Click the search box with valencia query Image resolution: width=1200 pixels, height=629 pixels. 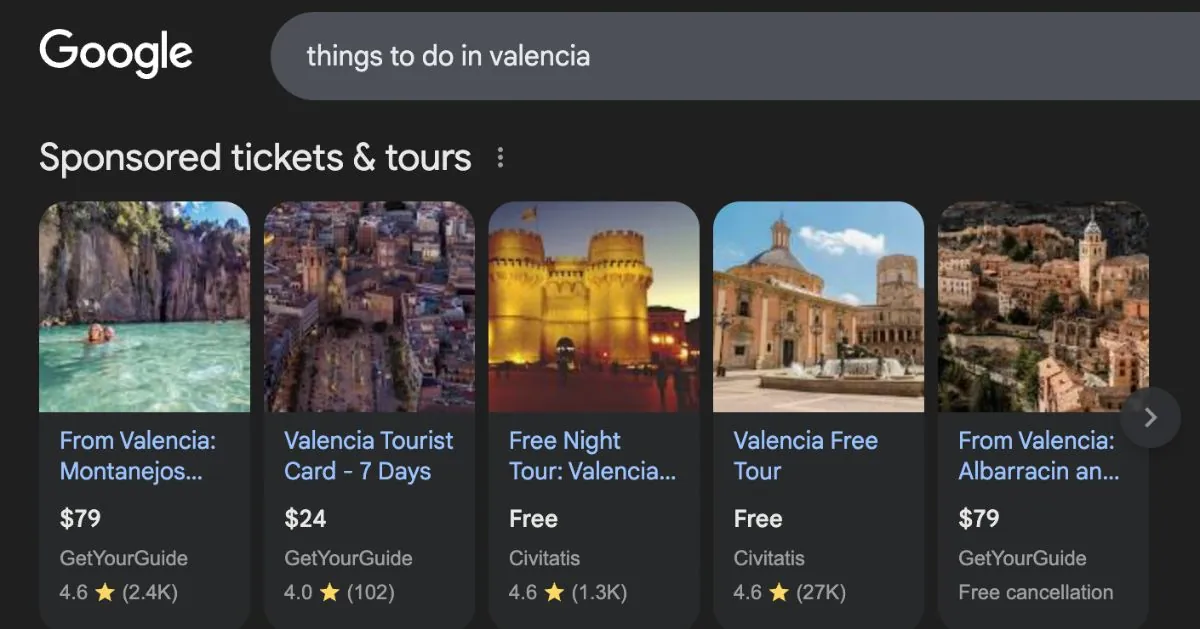pos(700,56)
